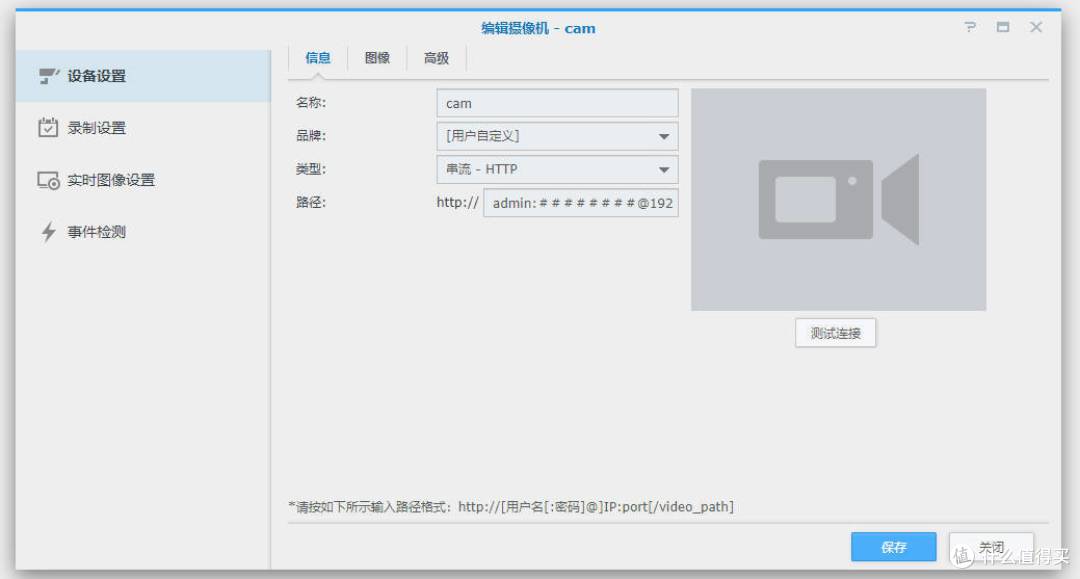1080x579 pixels.
Task: Switch to the 信息 tab
Action: (x=318, y=58)
